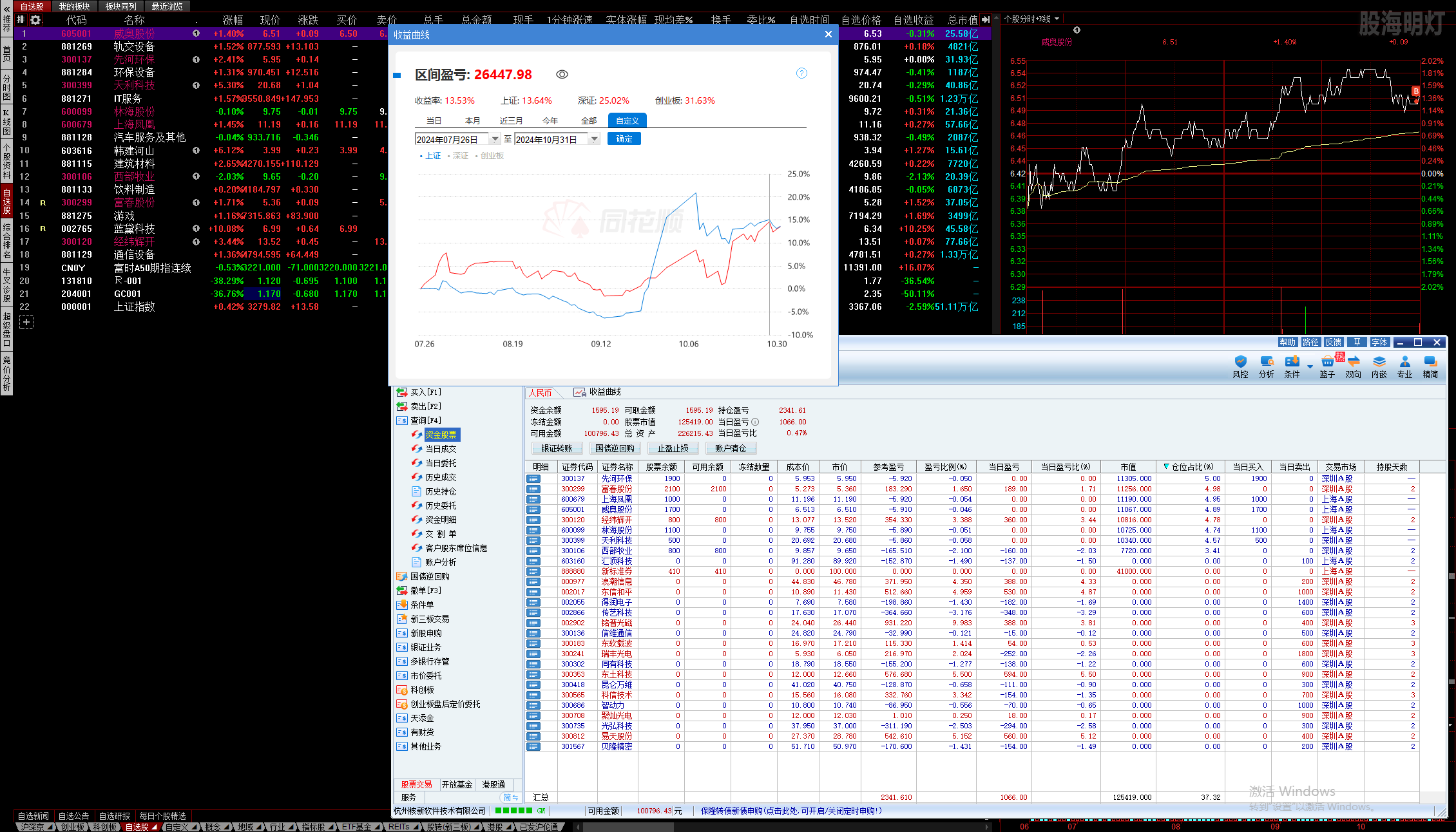Select the 当日 period tab
This screenshot has height=832, width=1456.
click(x=434, y=120)
